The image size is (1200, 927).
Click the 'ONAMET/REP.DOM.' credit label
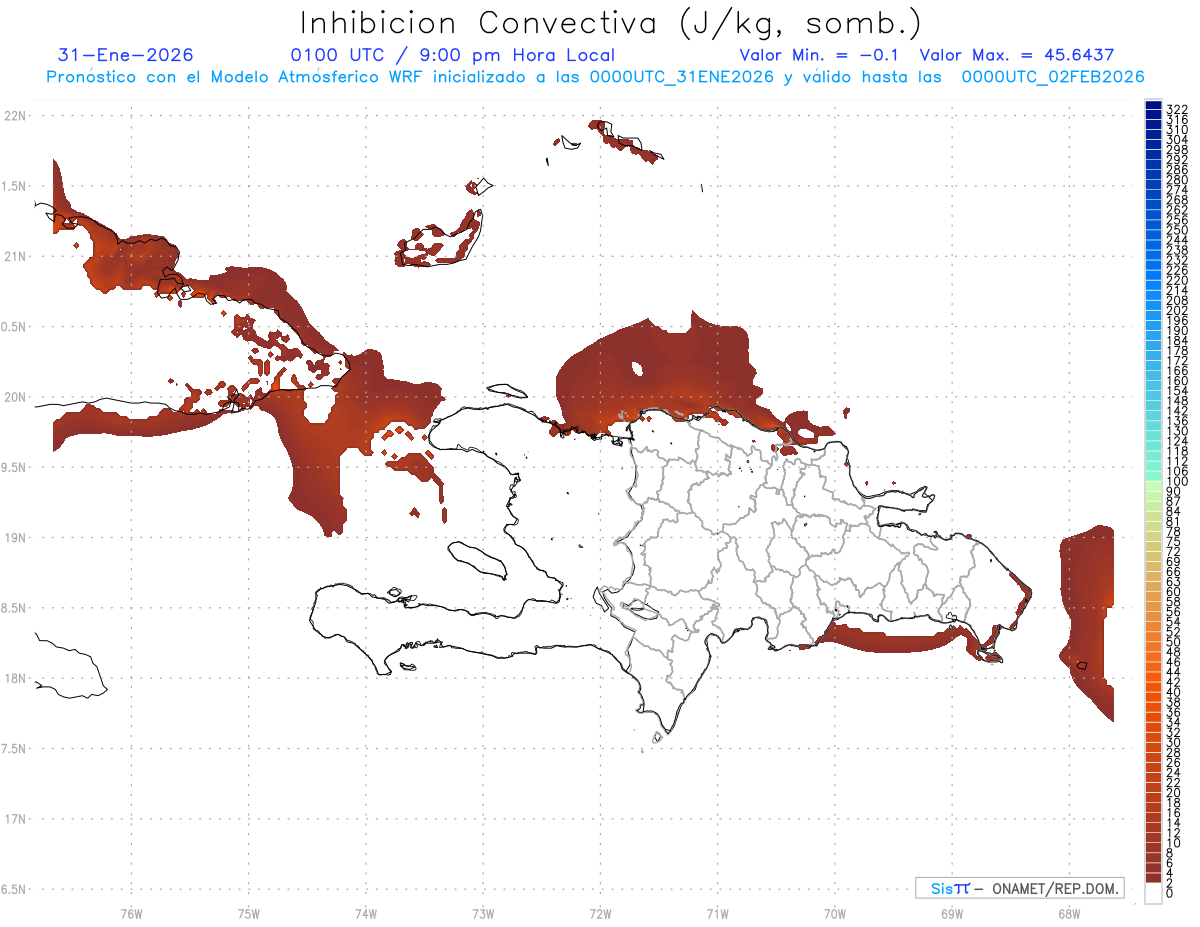tap(1056, 889)
